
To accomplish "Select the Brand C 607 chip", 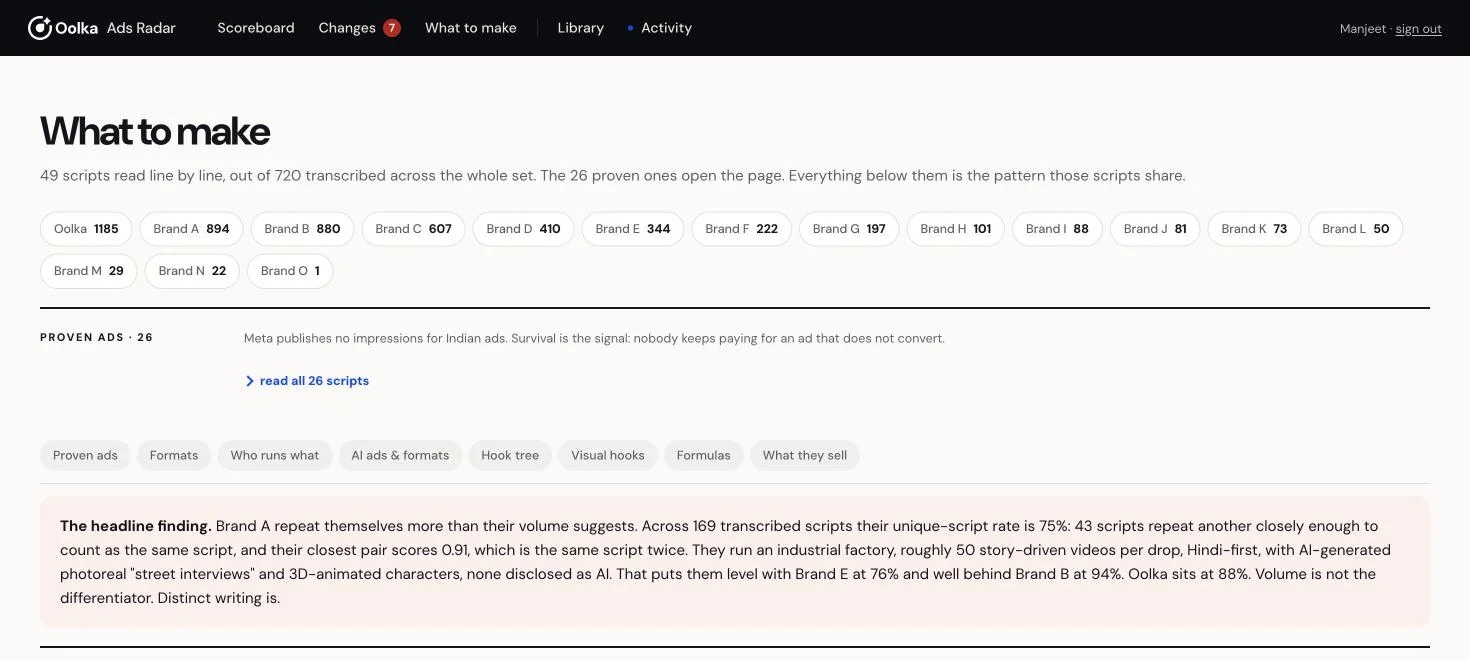I will (413, 229).
